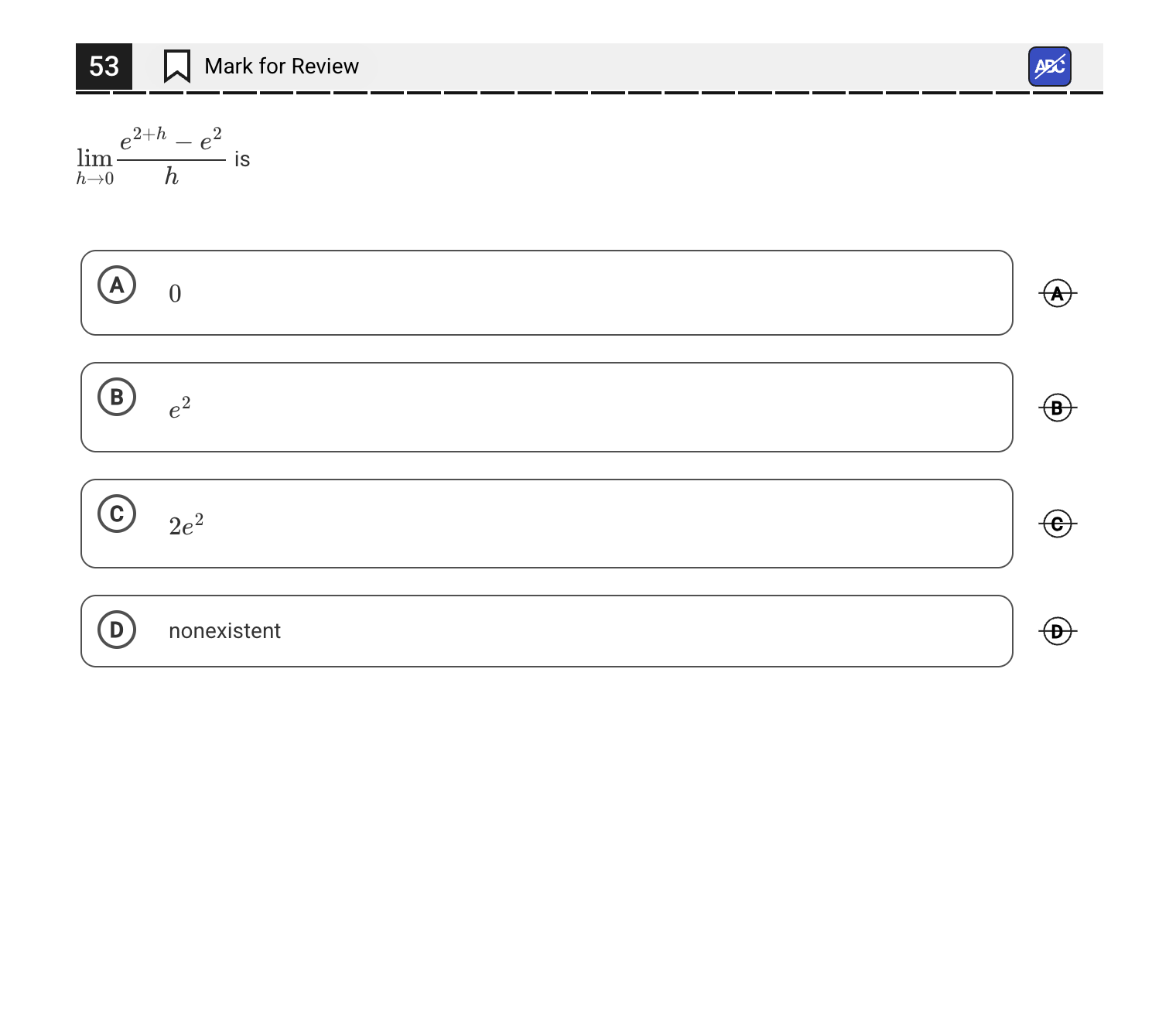The image size is (1176, 1024).
Task: Click the answer text "0"
Action: [175, 294]
